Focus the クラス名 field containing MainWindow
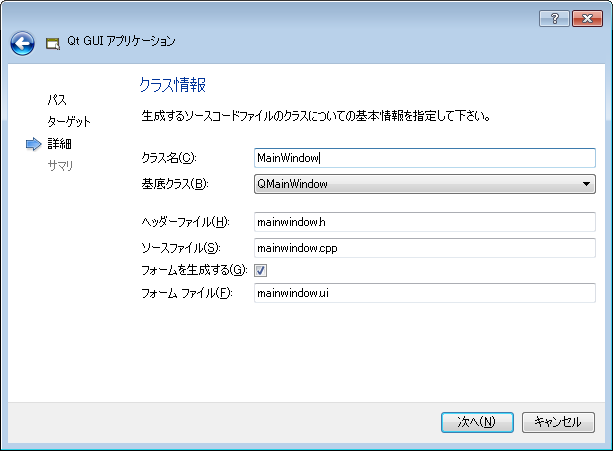This screenshot has height=451, width=613. click(425, 158)
